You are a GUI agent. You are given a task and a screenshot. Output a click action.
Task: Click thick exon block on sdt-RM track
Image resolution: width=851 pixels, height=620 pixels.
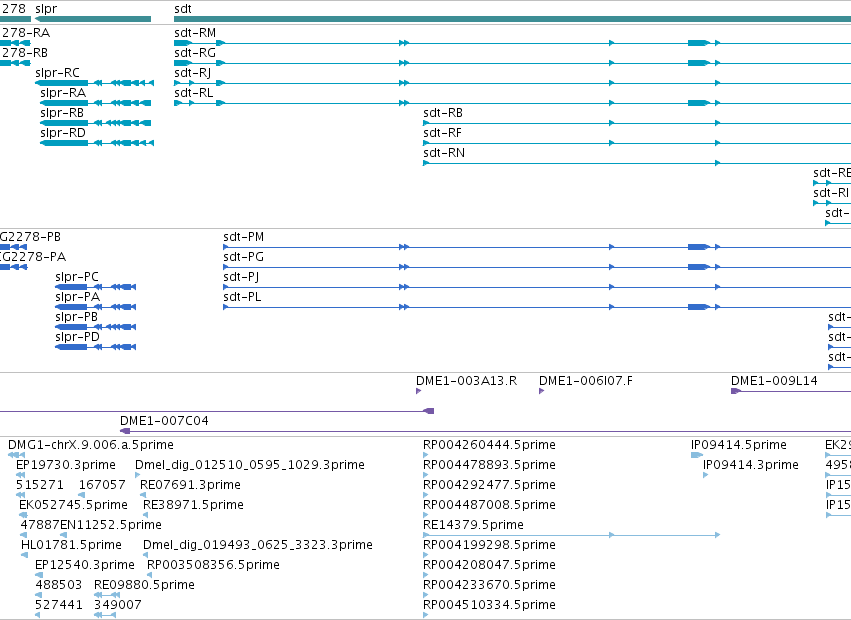[x=698, y=43]
